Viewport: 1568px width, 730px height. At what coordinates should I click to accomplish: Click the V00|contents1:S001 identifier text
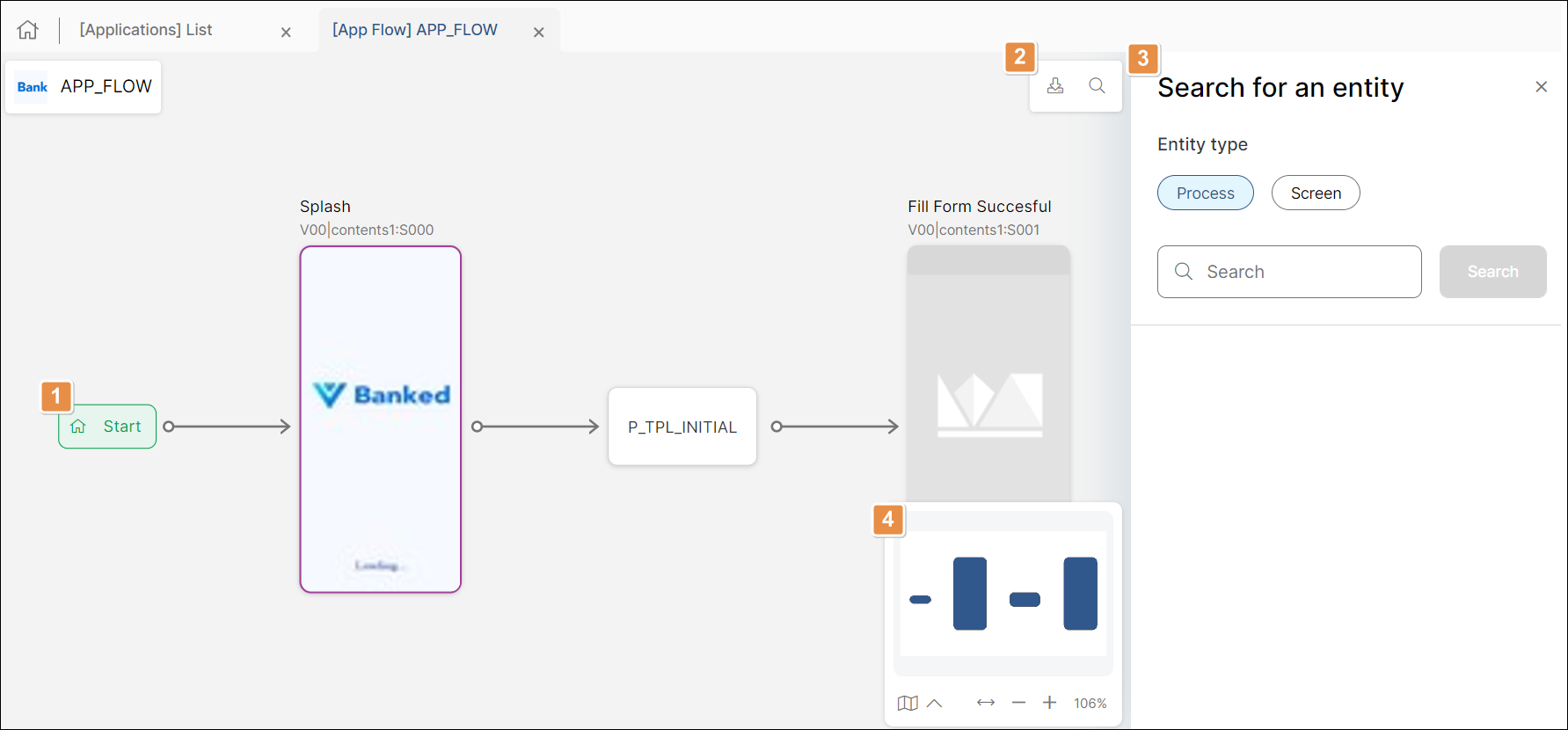click(x=974, y=230)
